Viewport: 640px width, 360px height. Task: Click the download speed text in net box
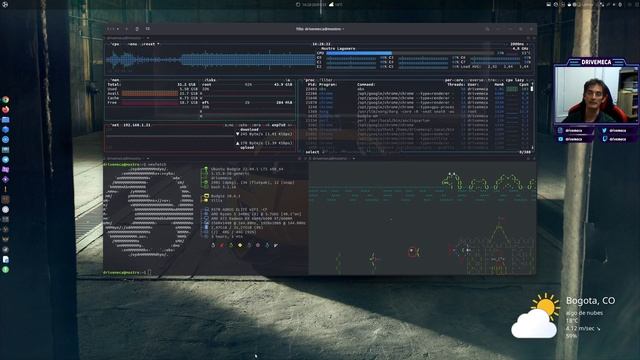tap(266, 134)
